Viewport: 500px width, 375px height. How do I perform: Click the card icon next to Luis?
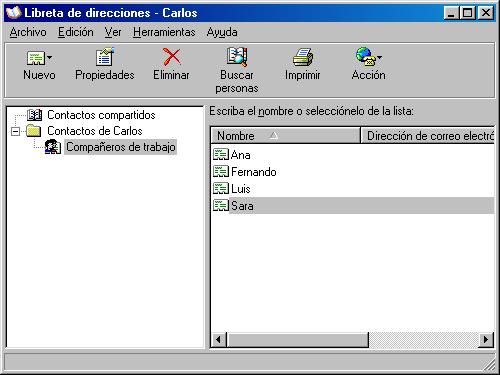point(221,189)
